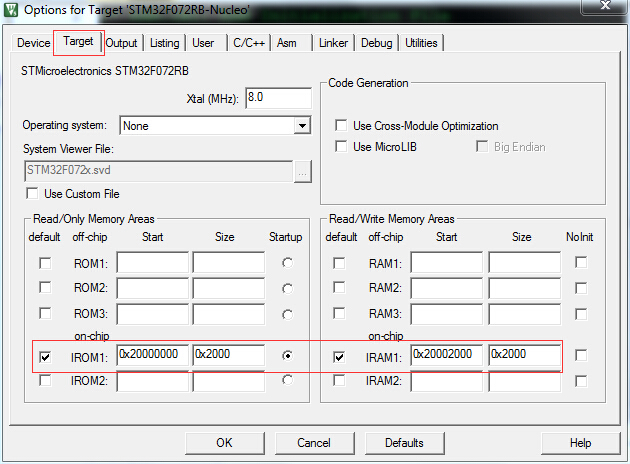Screen dimensions: 630x464
Task: Enable NoInit for IRAM1
Action: (x=581, y=355)
